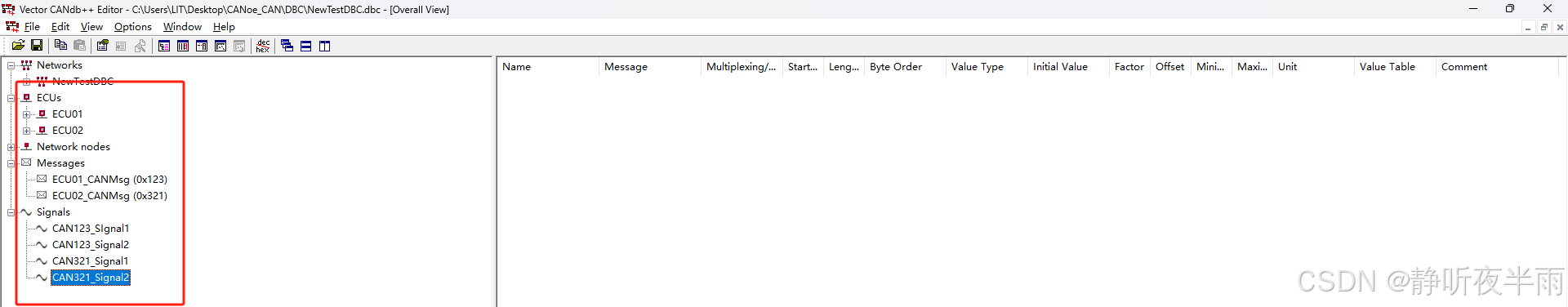
Task: Click the greyed-out stamp-shaped toolbar icon
Action: click(140, 46)
